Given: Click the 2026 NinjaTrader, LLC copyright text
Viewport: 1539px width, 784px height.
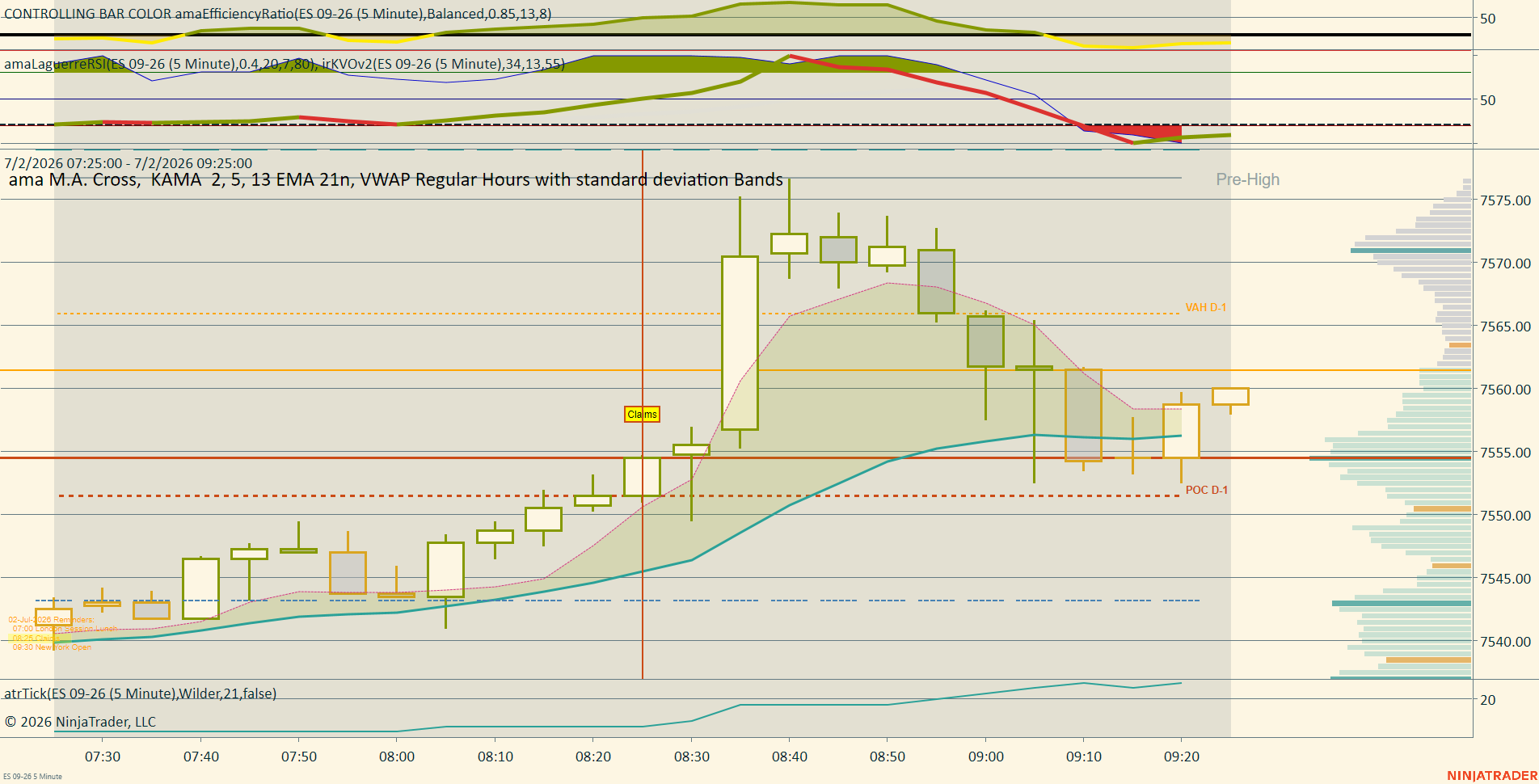Looking at the screenshot, I should 80,722.
